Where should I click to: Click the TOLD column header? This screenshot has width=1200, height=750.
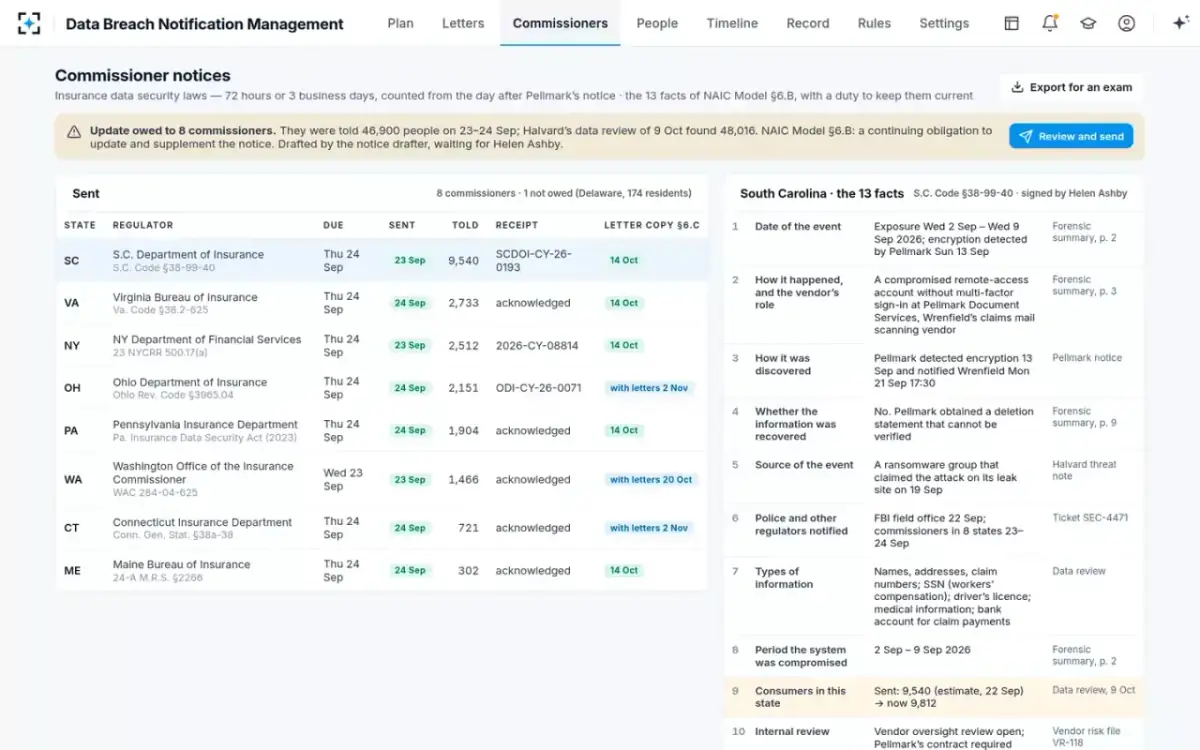[x=465, y=225]
